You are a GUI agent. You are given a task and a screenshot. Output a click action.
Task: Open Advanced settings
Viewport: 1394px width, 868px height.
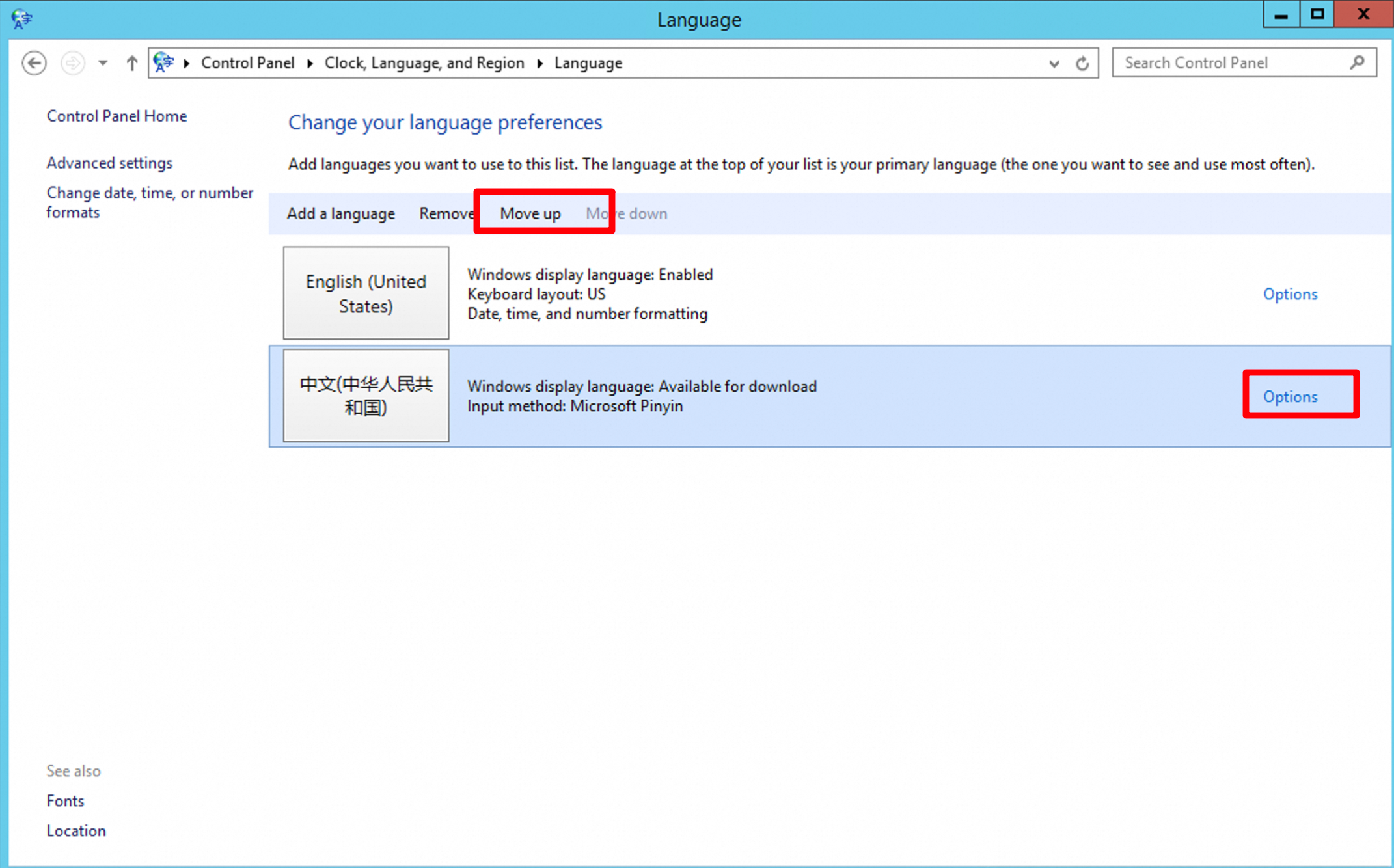pyautogui.click(x=109, y=163)
